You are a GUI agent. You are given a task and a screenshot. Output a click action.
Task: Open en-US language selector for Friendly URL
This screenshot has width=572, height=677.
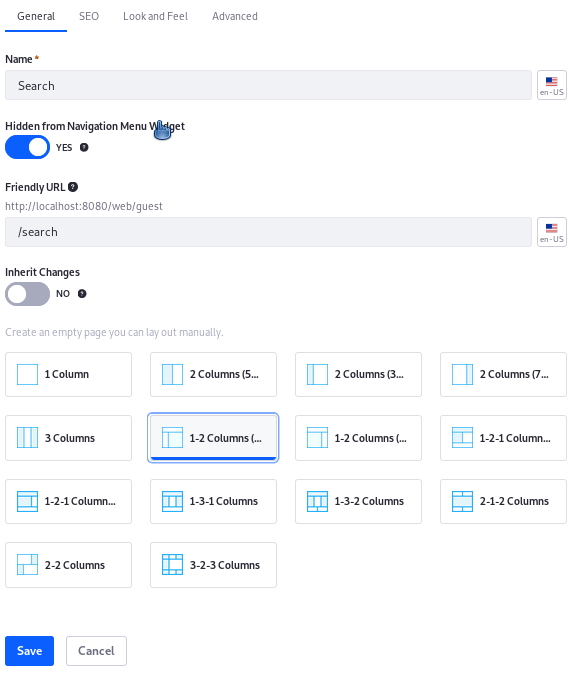(x=552, y=232)
